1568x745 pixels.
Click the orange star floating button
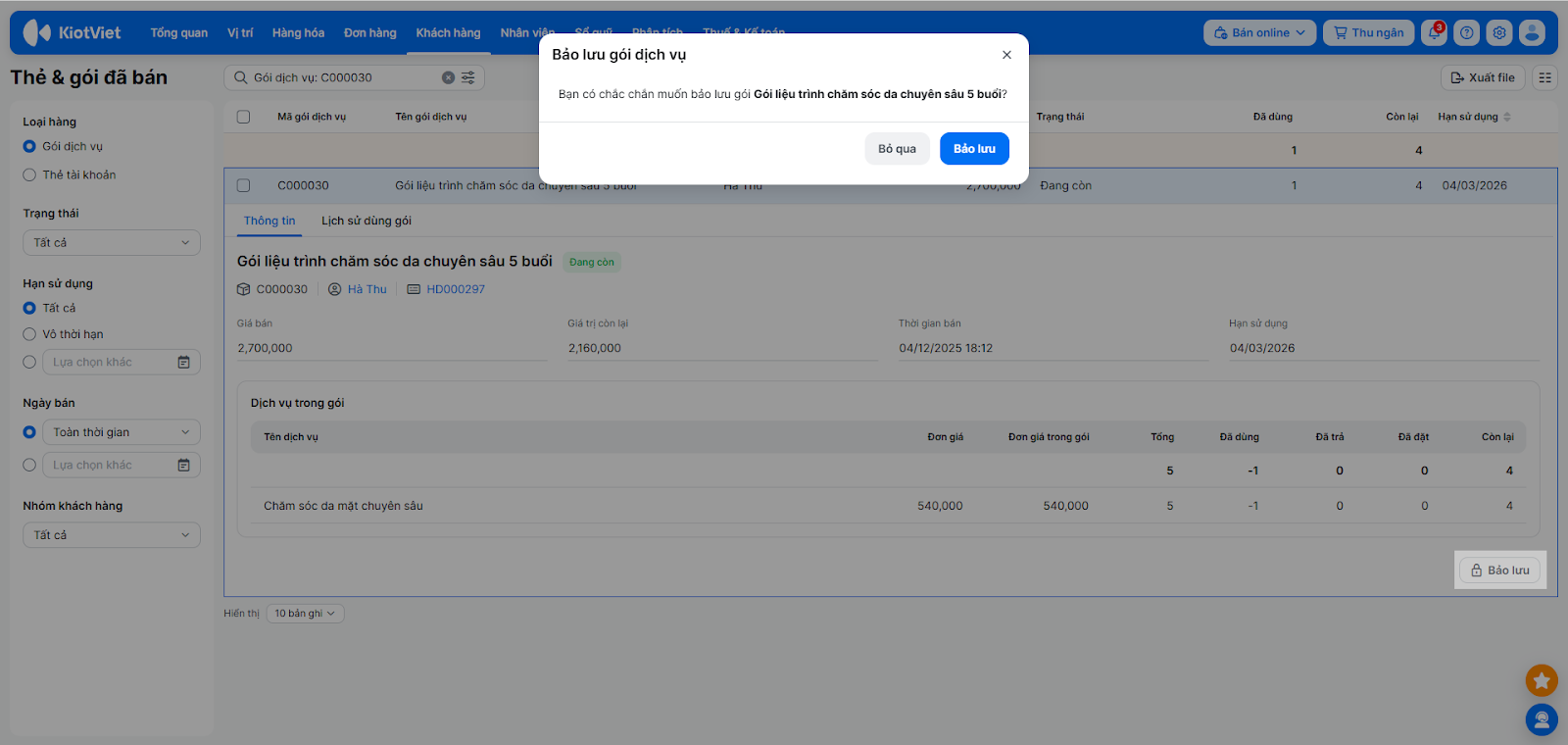(1542, 679)
